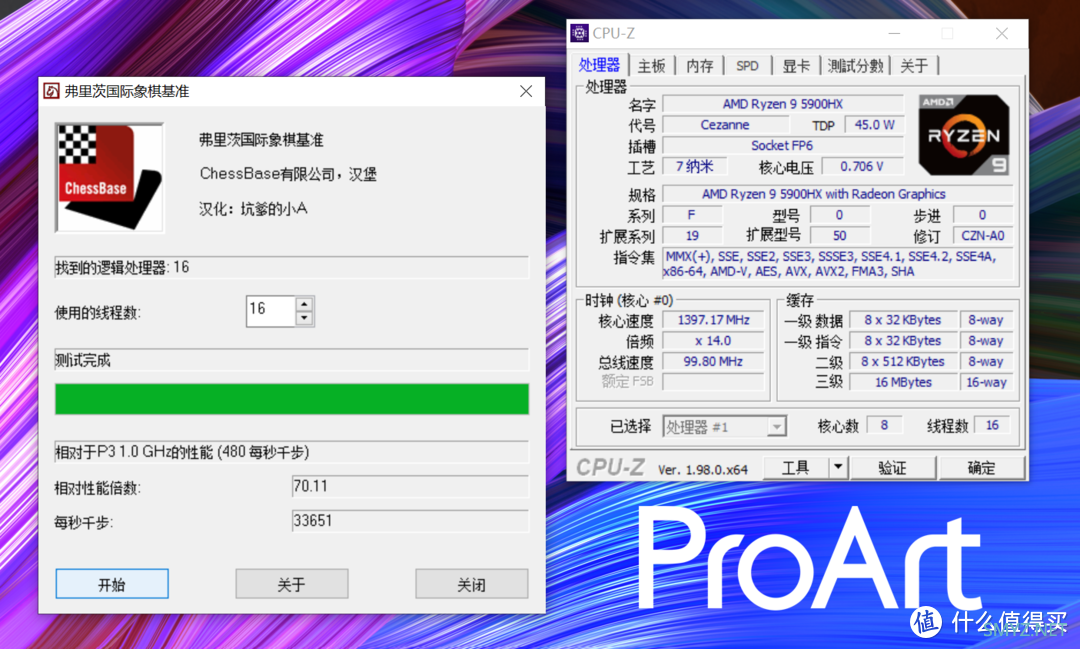
Task: Click the bus speed 99.80 MHz value
Action: pyautogui.click(x=714, y=361)
